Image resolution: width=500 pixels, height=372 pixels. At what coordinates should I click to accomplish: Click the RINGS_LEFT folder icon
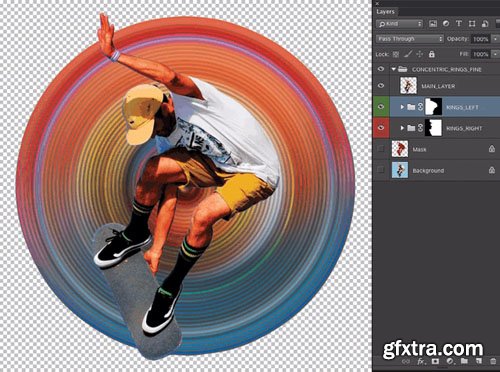[x=411, y=107]
